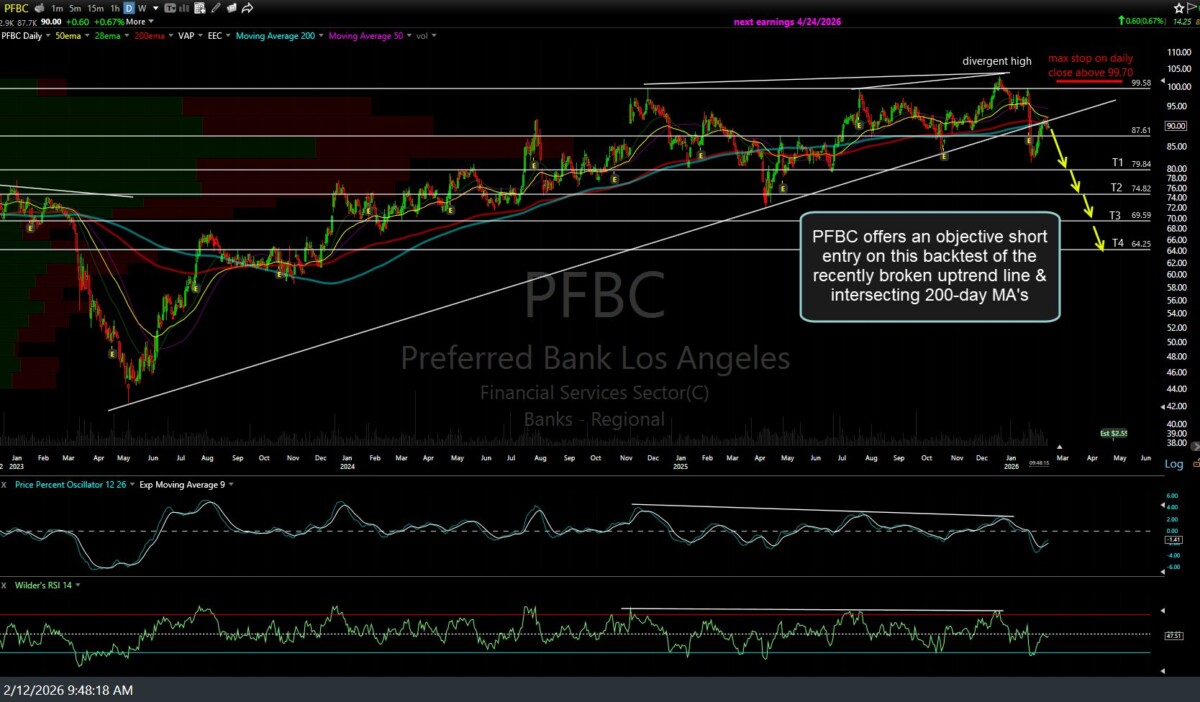Open the timeframe dropdown arrow after W
This screenshot has height=702, width=1200.
(x=156, y=9)
